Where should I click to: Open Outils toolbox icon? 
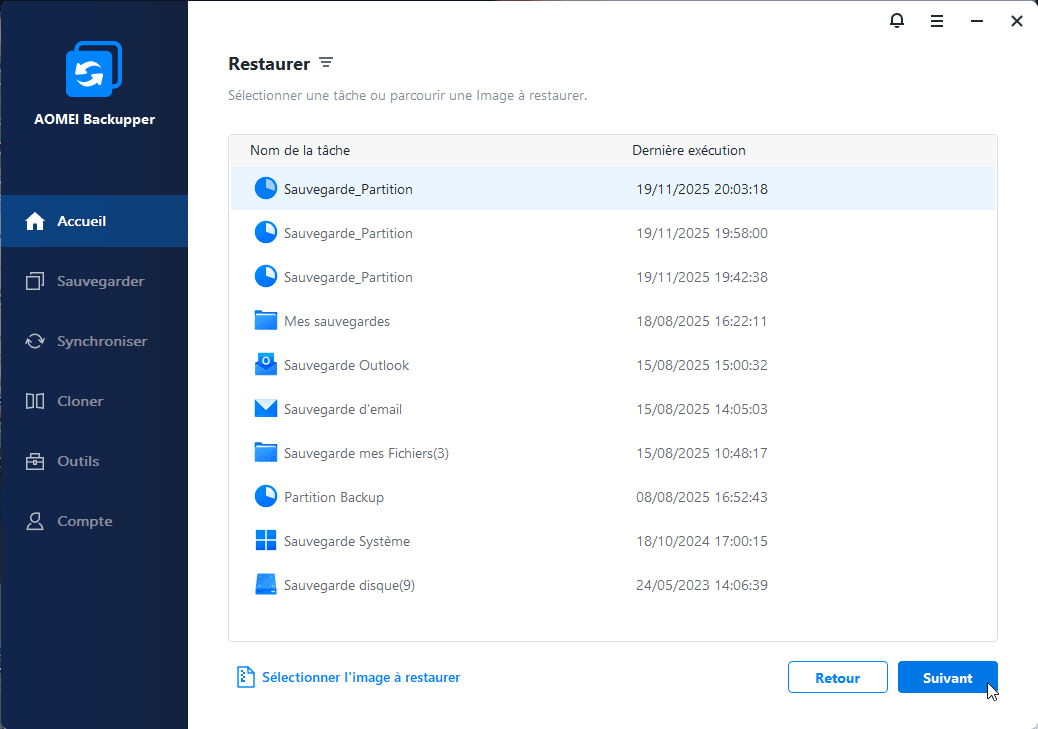(x=35, y=461)
